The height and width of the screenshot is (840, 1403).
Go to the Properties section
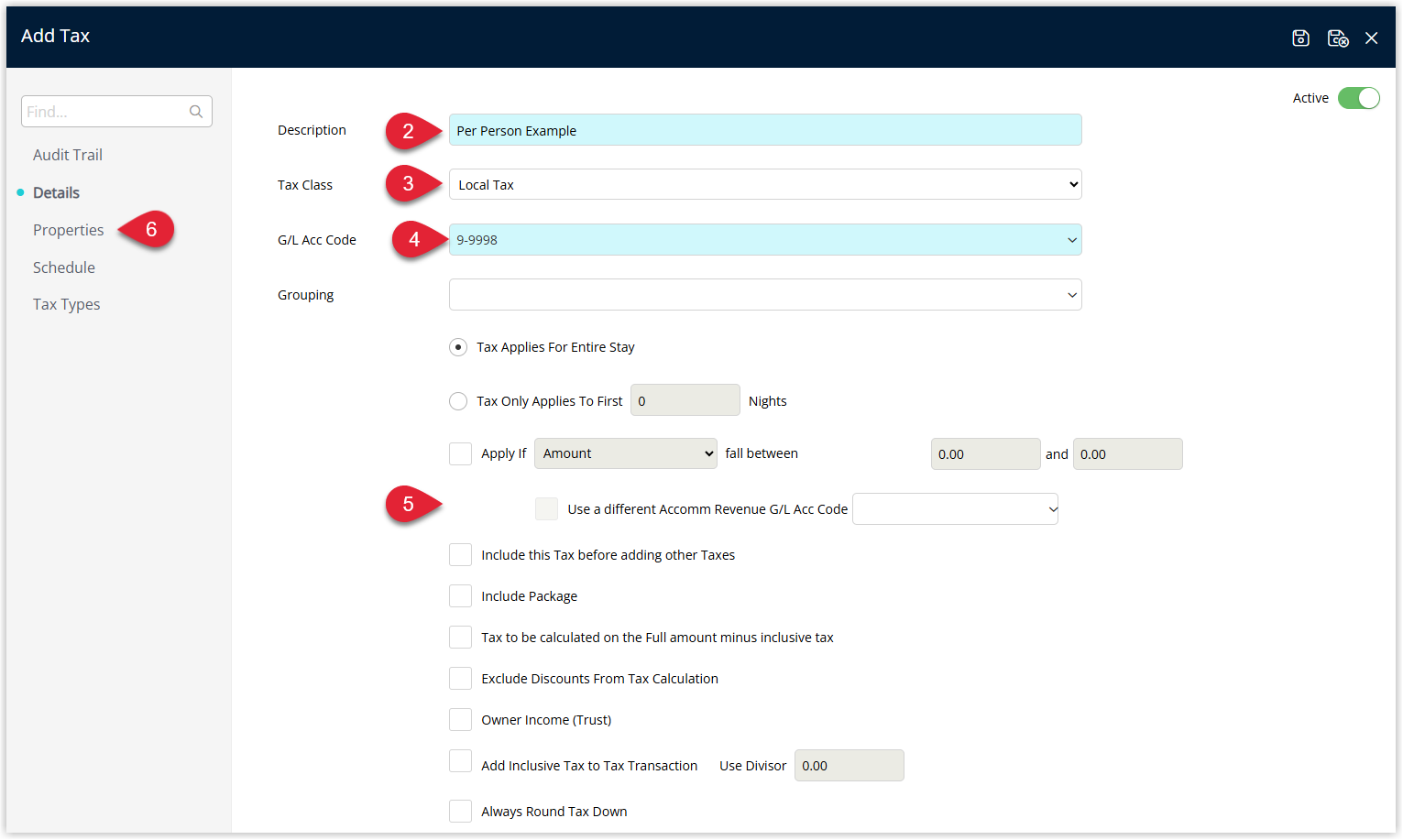tap(69, 230)
